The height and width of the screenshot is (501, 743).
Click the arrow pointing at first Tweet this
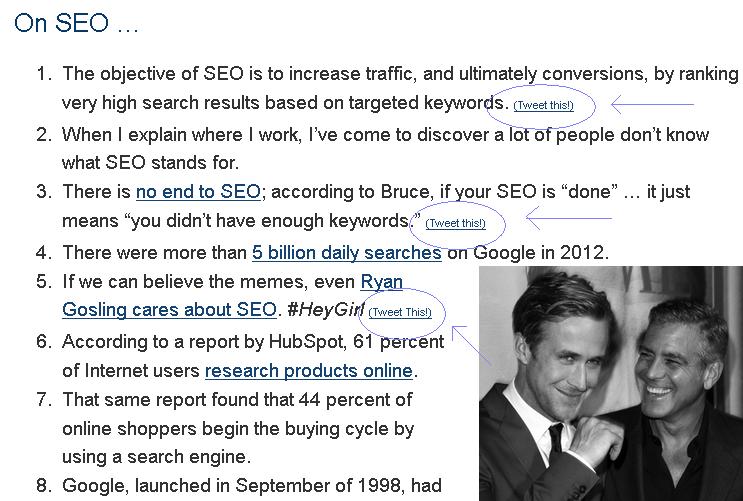pyautogui.click(x=652, y=104)
